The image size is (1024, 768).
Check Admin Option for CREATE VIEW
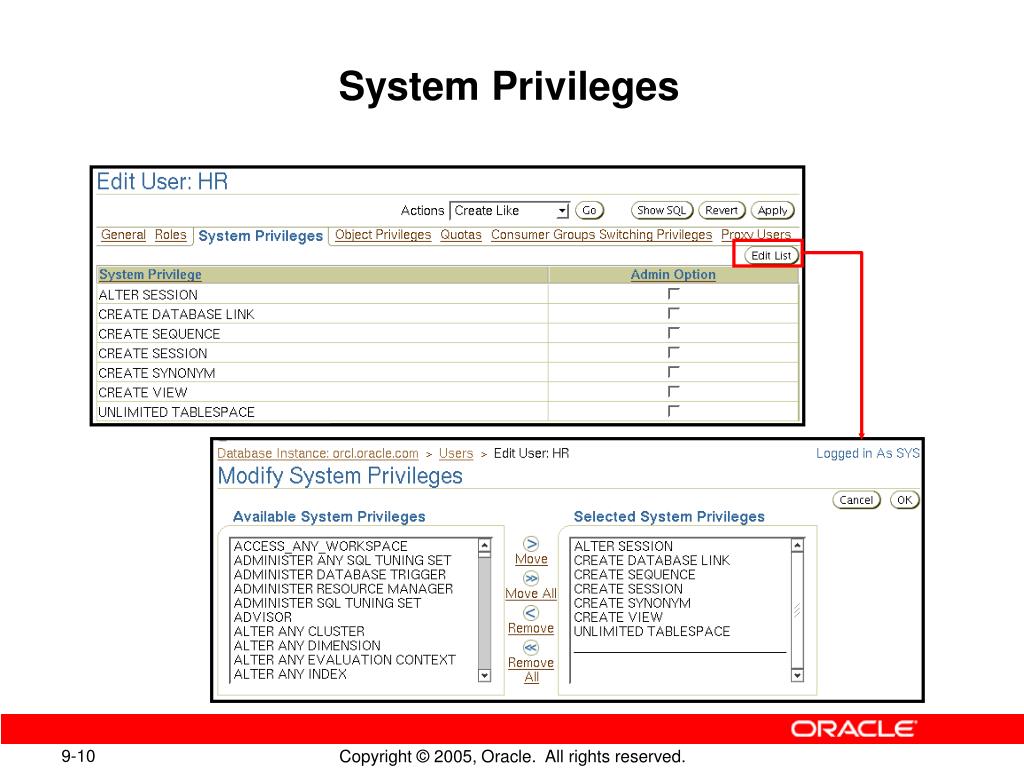[673, 392]
